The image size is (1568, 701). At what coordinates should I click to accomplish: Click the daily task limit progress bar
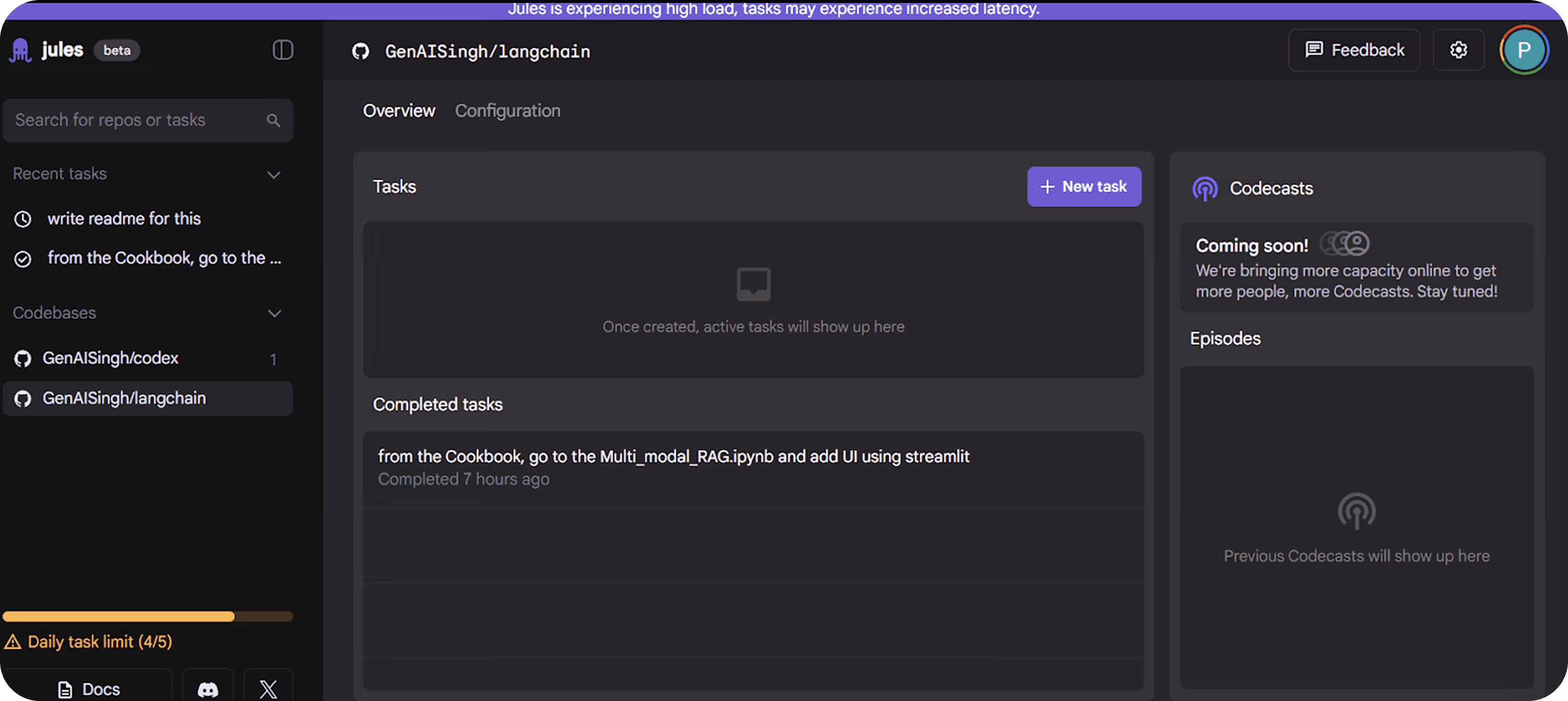[x=147, y=617]
